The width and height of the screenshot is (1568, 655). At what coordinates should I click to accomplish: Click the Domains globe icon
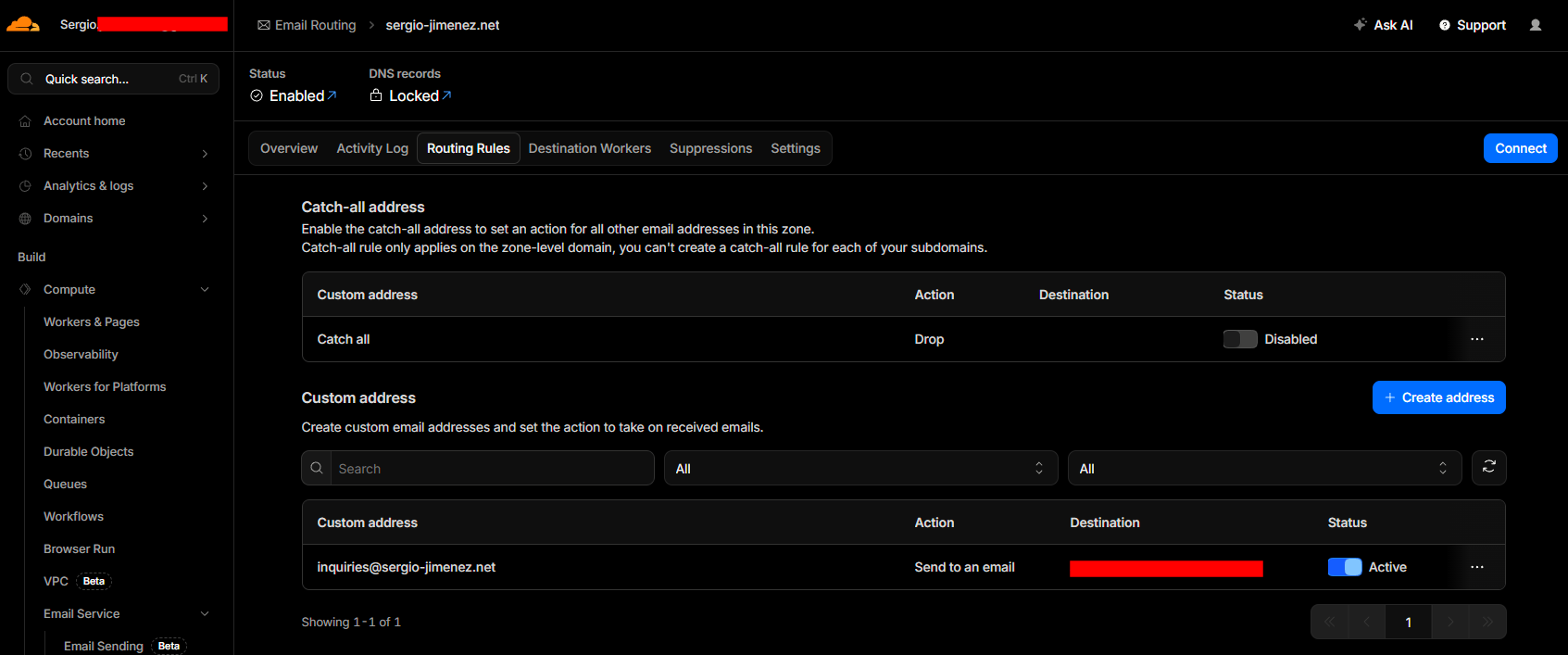click(x=25, y=219)
